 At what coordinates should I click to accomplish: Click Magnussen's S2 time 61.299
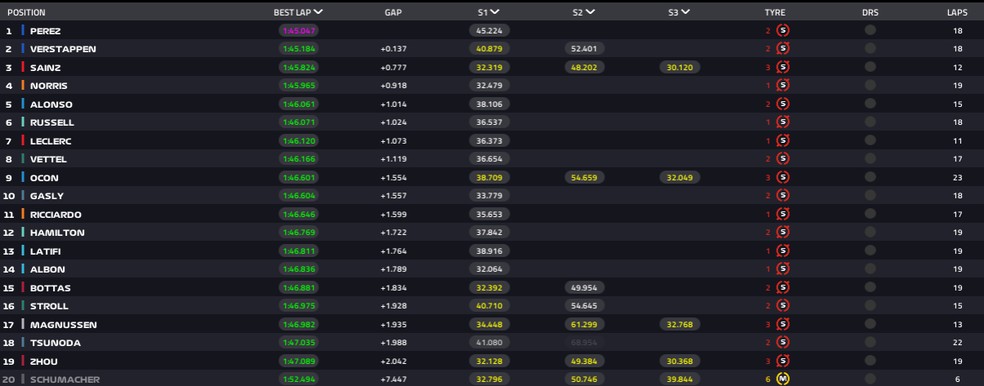[584, 324]
